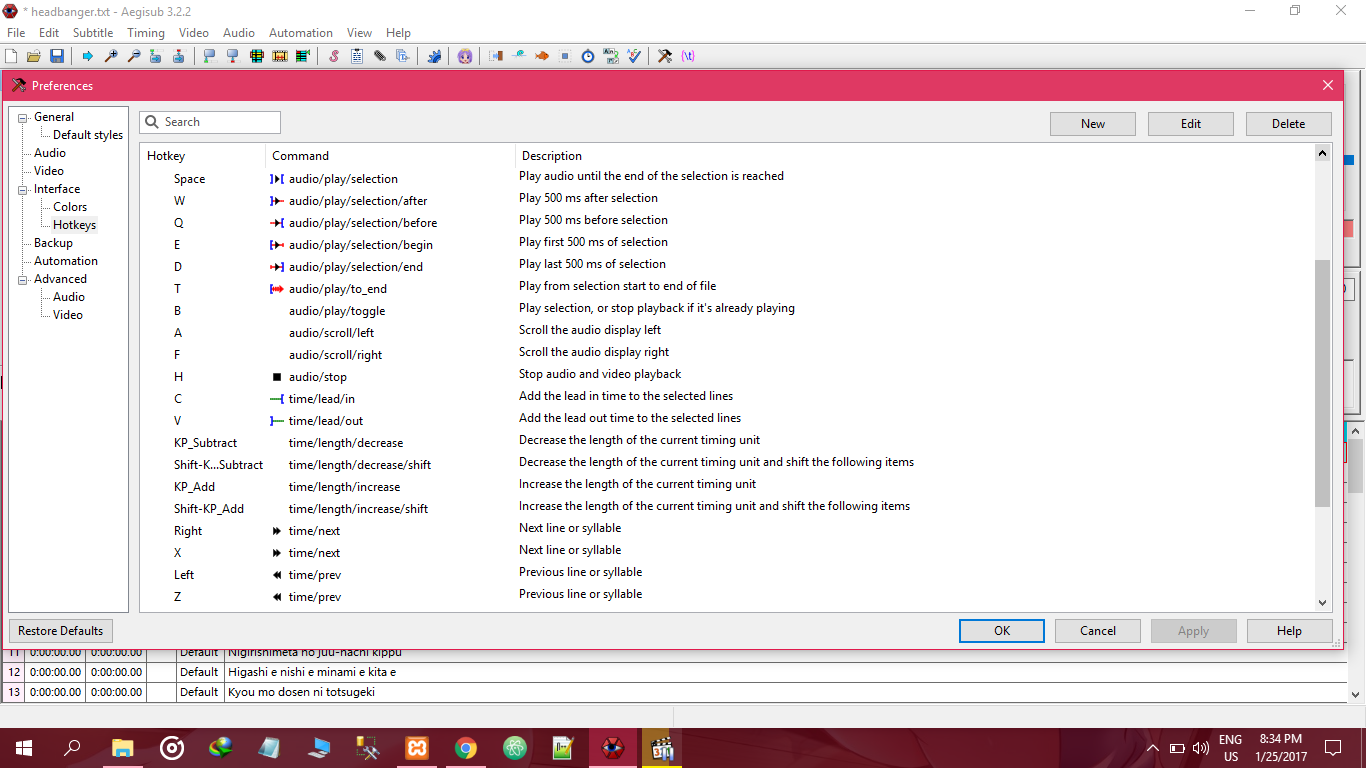
Task: Collapse the General tree node
Action: click(x=23, y=117)
